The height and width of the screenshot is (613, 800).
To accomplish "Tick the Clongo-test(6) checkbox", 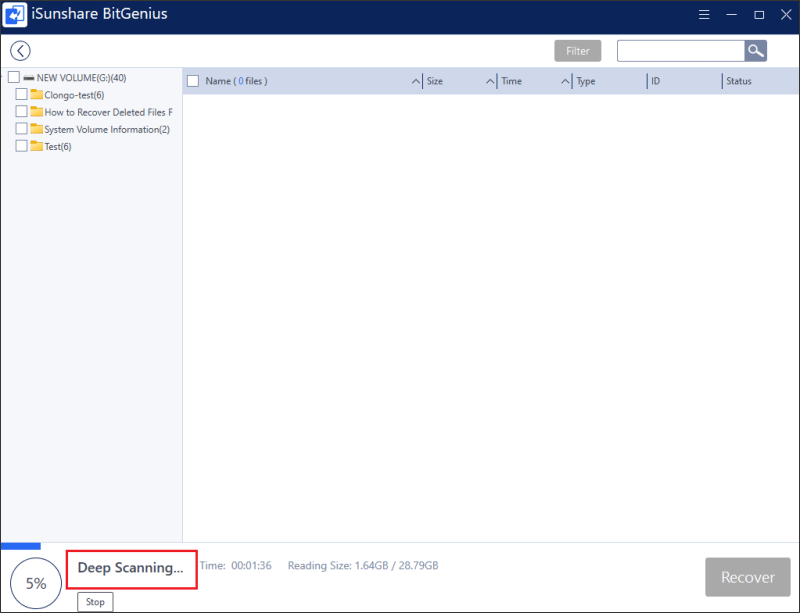I will [22, 95].
